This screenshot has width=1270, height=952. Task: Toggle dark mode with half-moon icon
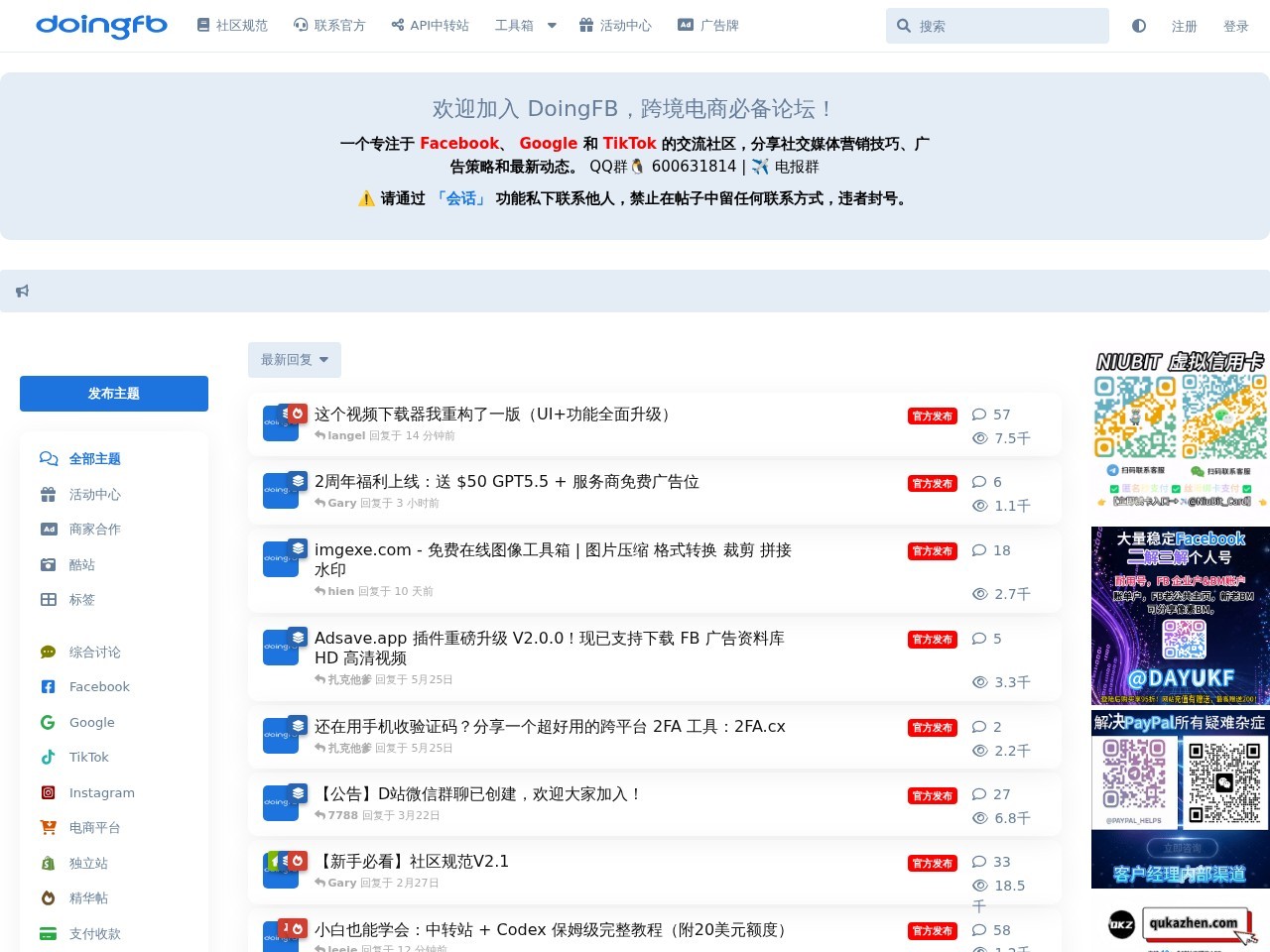(x=1139, y=26)
